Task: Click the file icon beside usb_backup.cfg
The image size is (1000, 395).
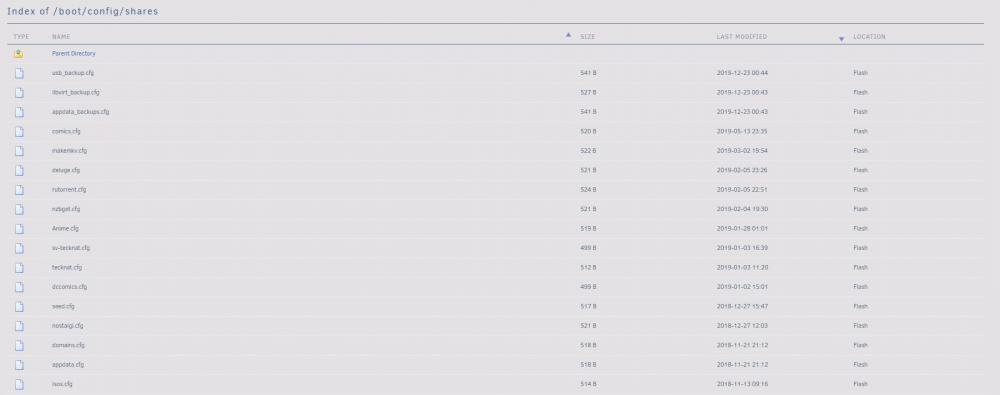Action: (19, 73)
